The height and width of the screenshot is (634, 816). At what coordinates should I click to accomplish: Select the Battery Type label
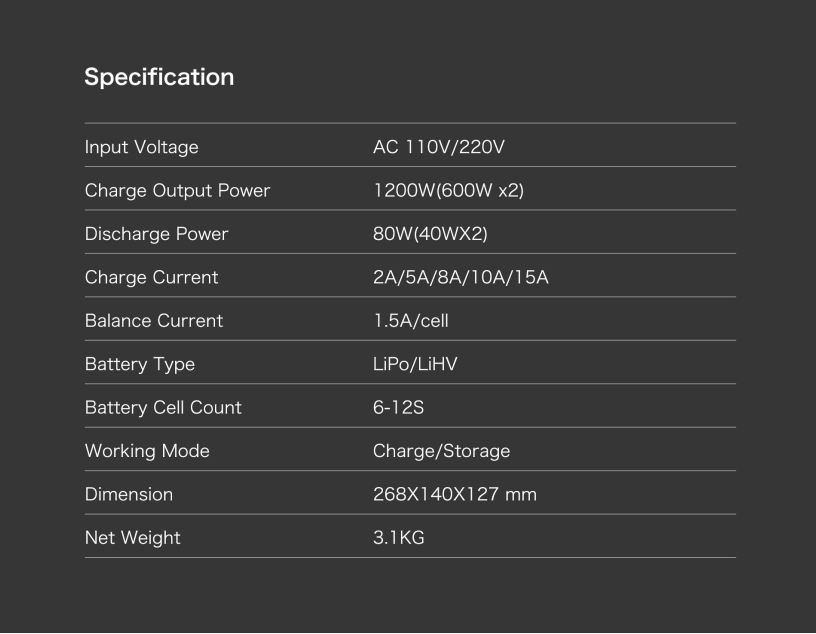click(140, 364)
